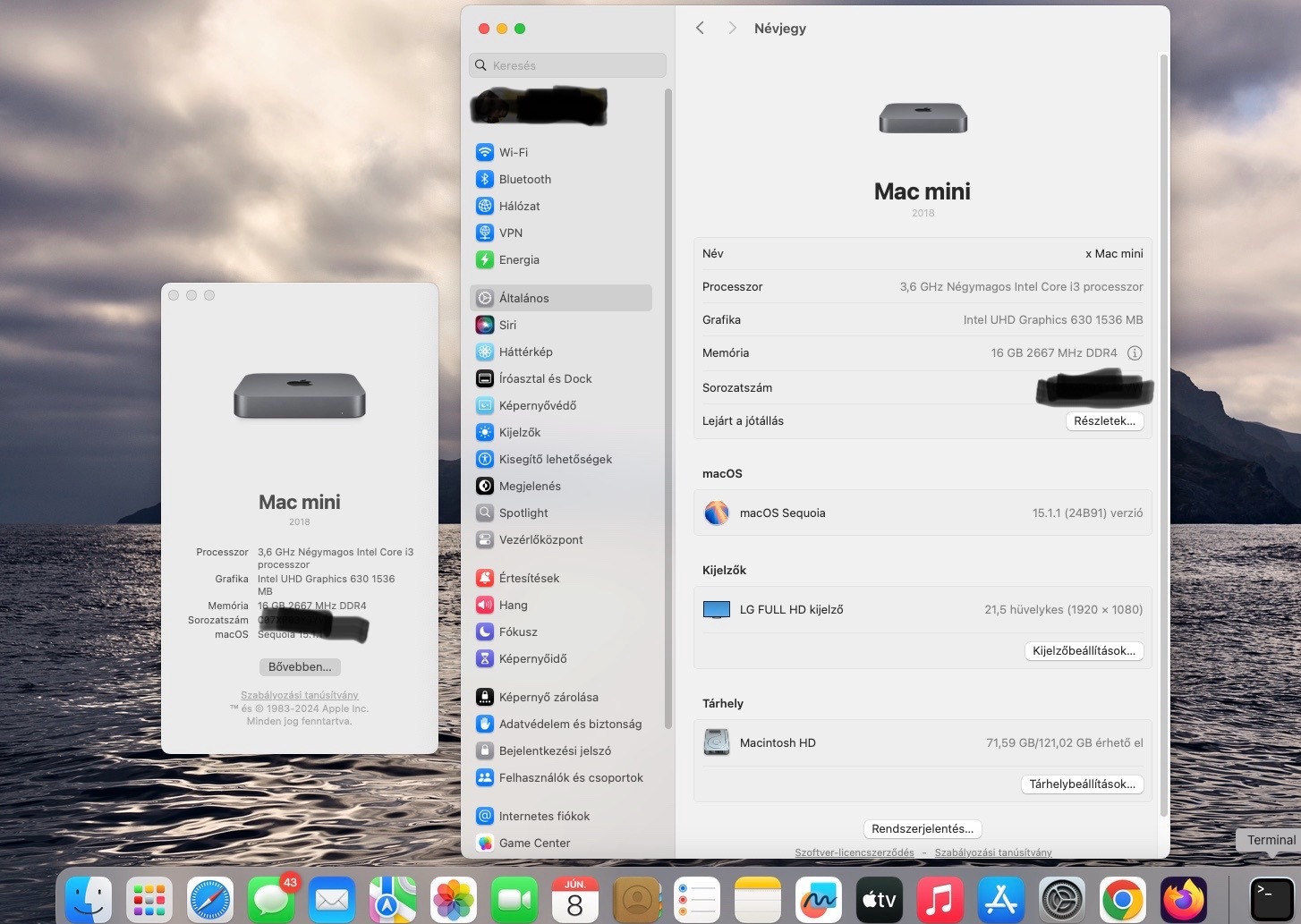The height and width of the screenshot is (924, 1301).
Task: Click the macOS Sequoia version row
Action: click(x=923, y=513)
